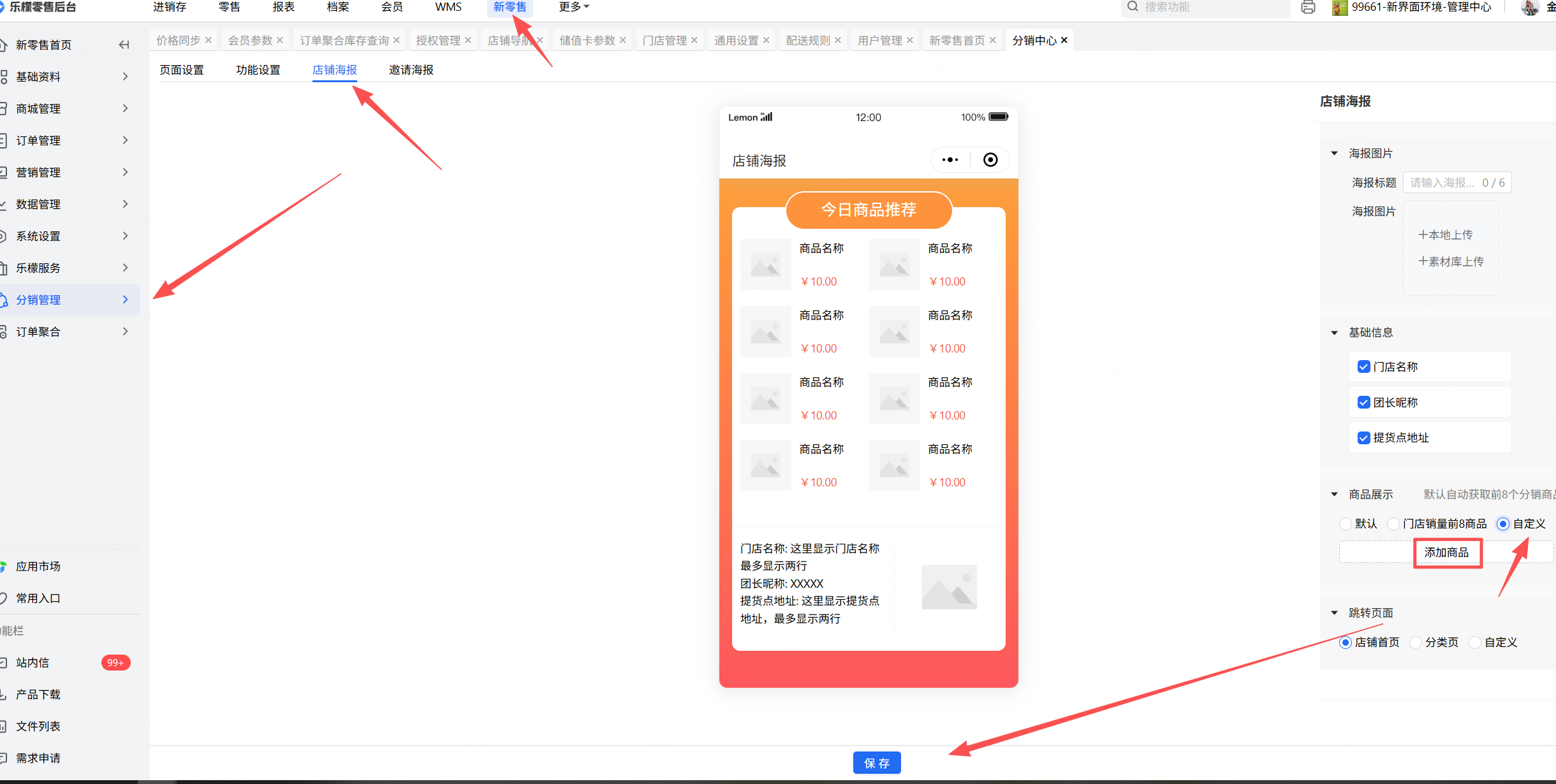Uncheck the 门店名称 checkbox
Viewport: 1556px width, 784px height.
click(1364, 367)
